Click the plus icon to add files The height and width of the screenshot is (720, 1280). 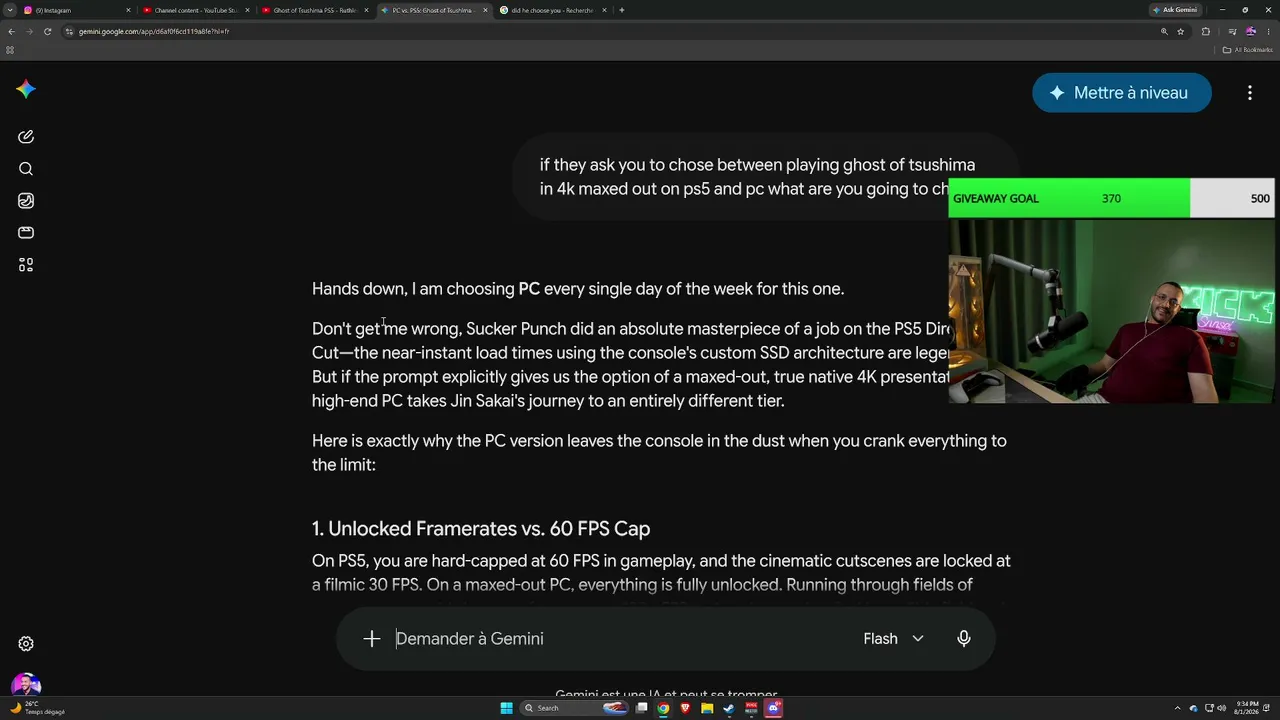point(372,639)
